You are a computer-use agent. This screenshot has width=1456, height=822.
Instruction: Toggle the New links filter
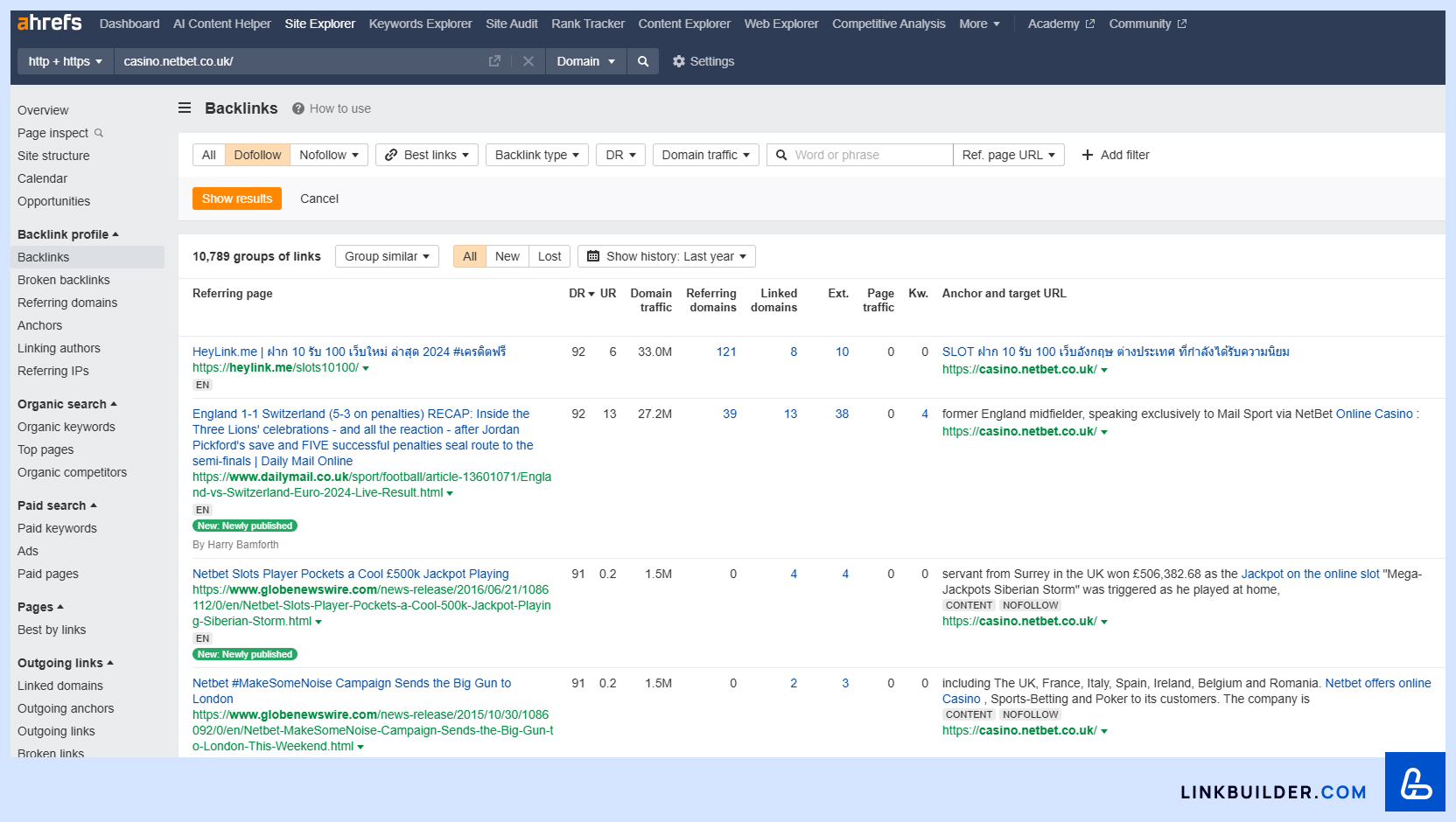507,256
